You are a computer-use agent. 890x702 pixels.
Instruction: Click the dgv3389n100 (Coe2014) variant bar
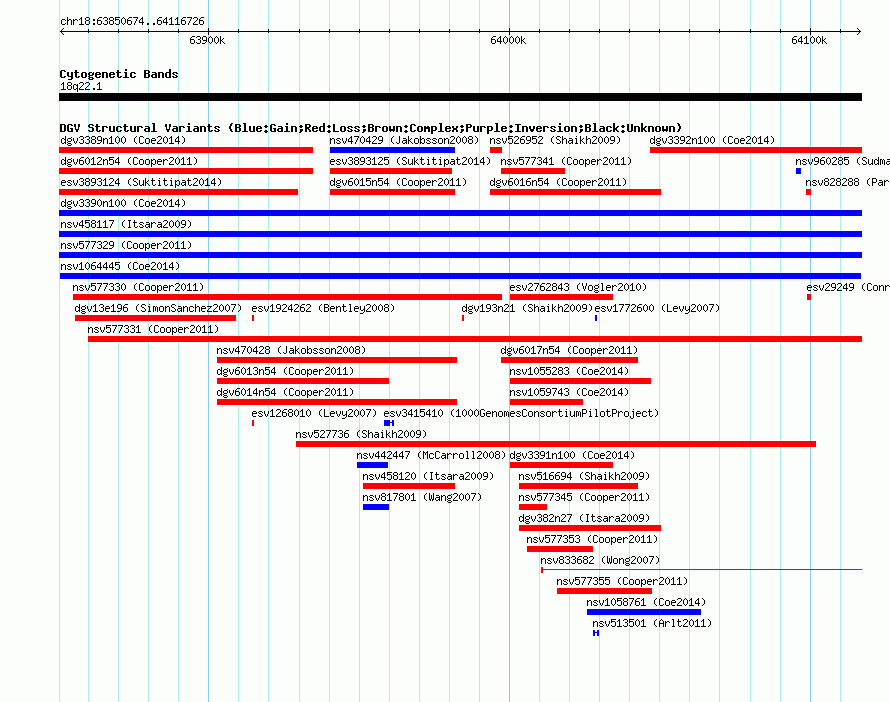point(186,150)
